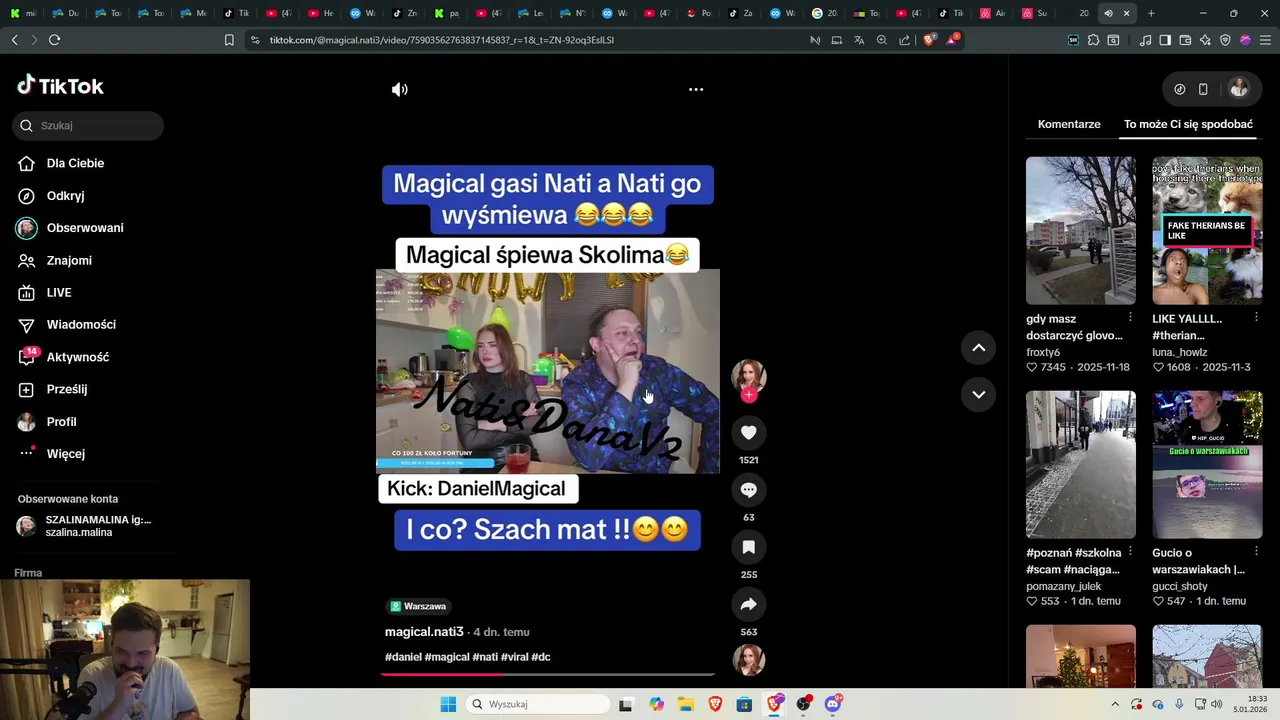
Task: Open pomazany_julek video thumbnail
Action: click(1081, 464)
